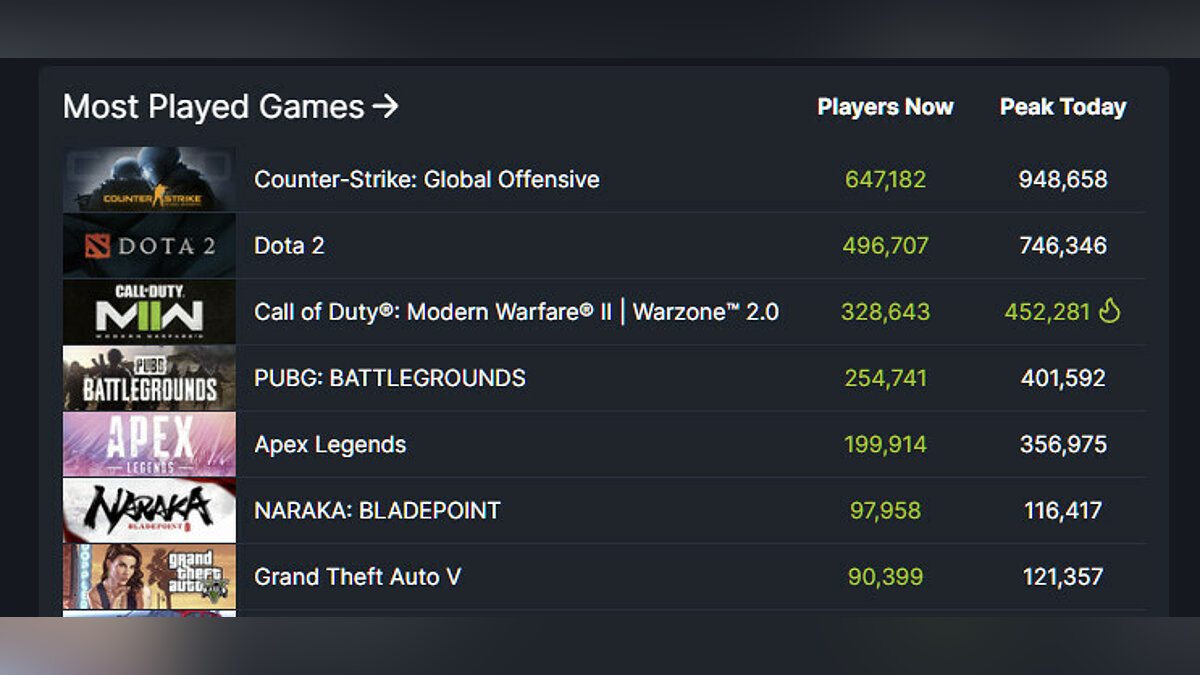The width and height of the screenshot is (1200, 675).
Task: Click the Peak Today column header
Action: (1063, 107)
